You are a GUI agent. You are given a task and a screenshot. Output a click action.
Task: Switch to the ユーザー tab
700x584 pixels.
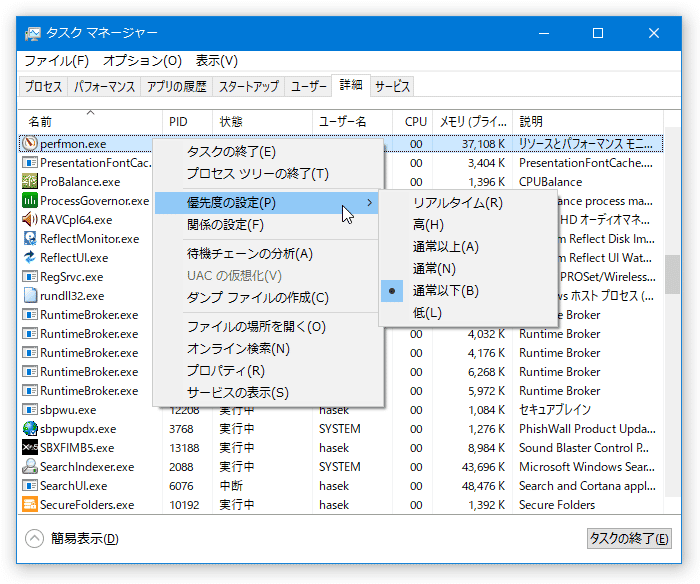(308, 86)
